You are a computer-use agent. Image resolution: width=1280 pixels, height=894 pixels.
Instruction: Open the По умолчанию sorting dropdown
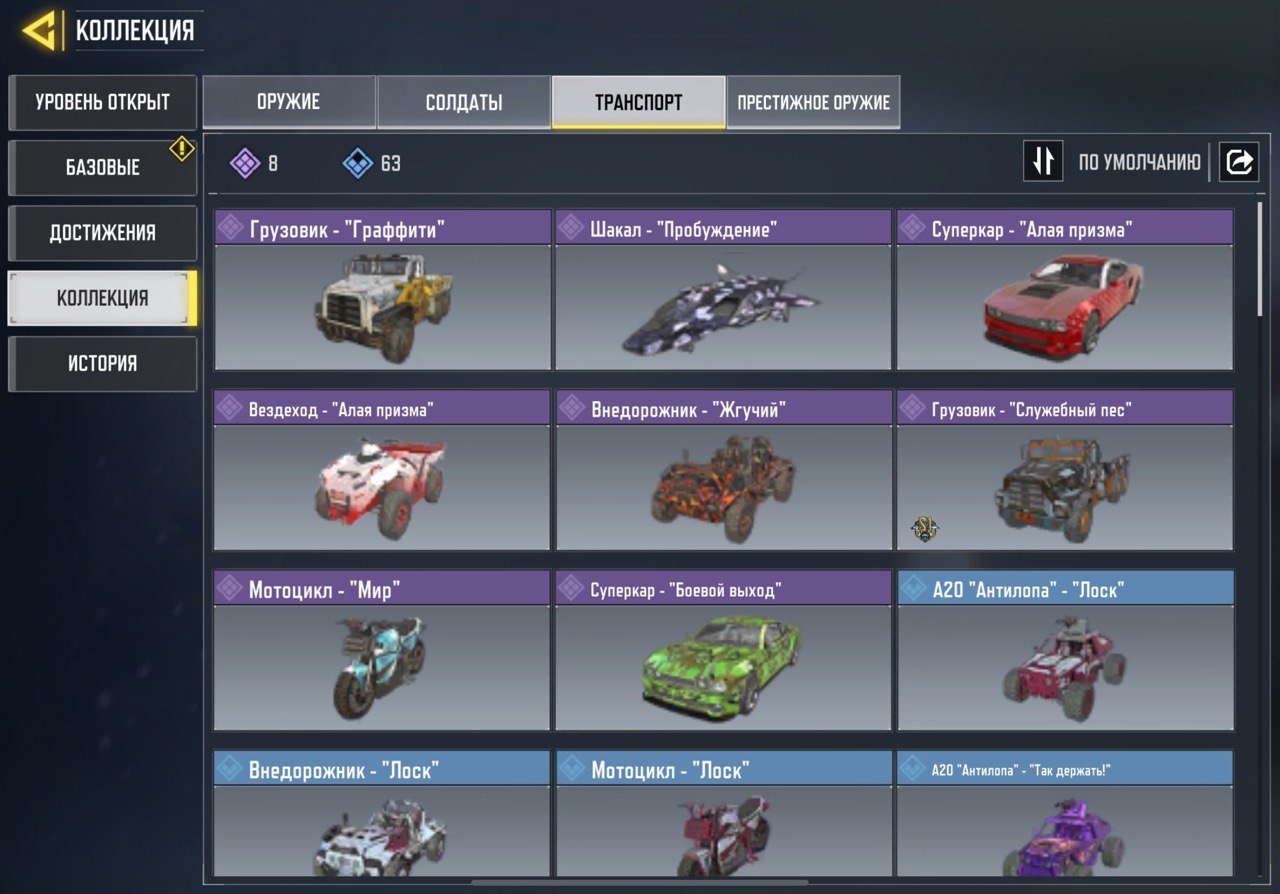coord(1139,162)
